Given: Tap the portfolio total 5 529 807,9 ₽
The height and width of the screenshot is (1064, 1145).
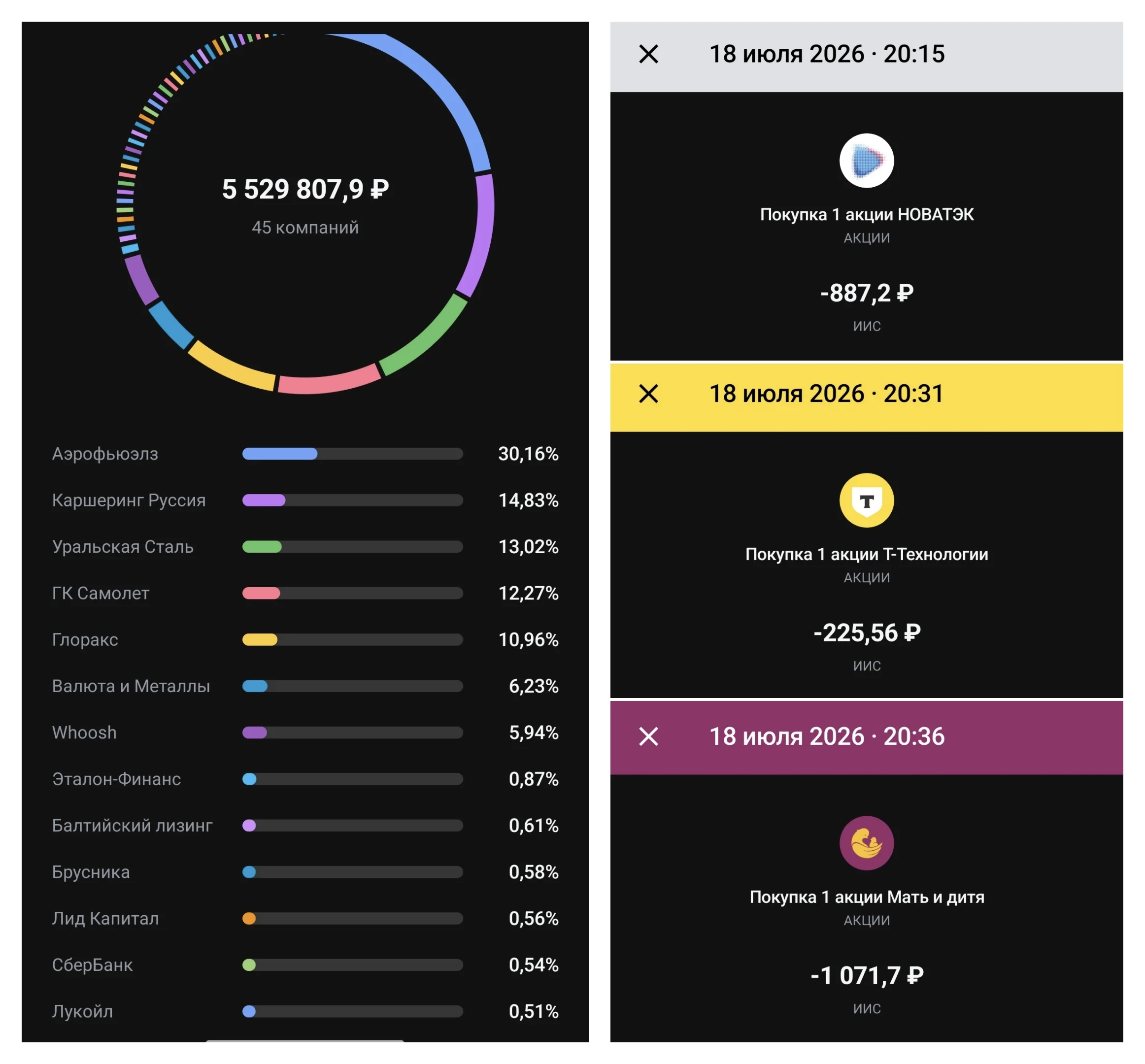Looking at the screenshot, I should [305, 190].
